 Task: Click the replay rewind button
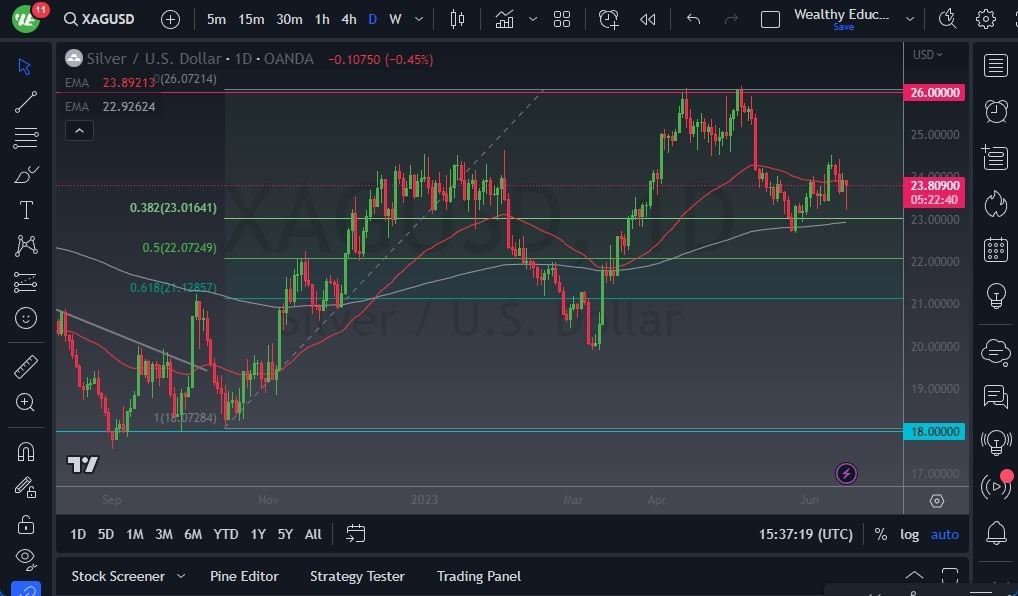[x=648, y=19]
